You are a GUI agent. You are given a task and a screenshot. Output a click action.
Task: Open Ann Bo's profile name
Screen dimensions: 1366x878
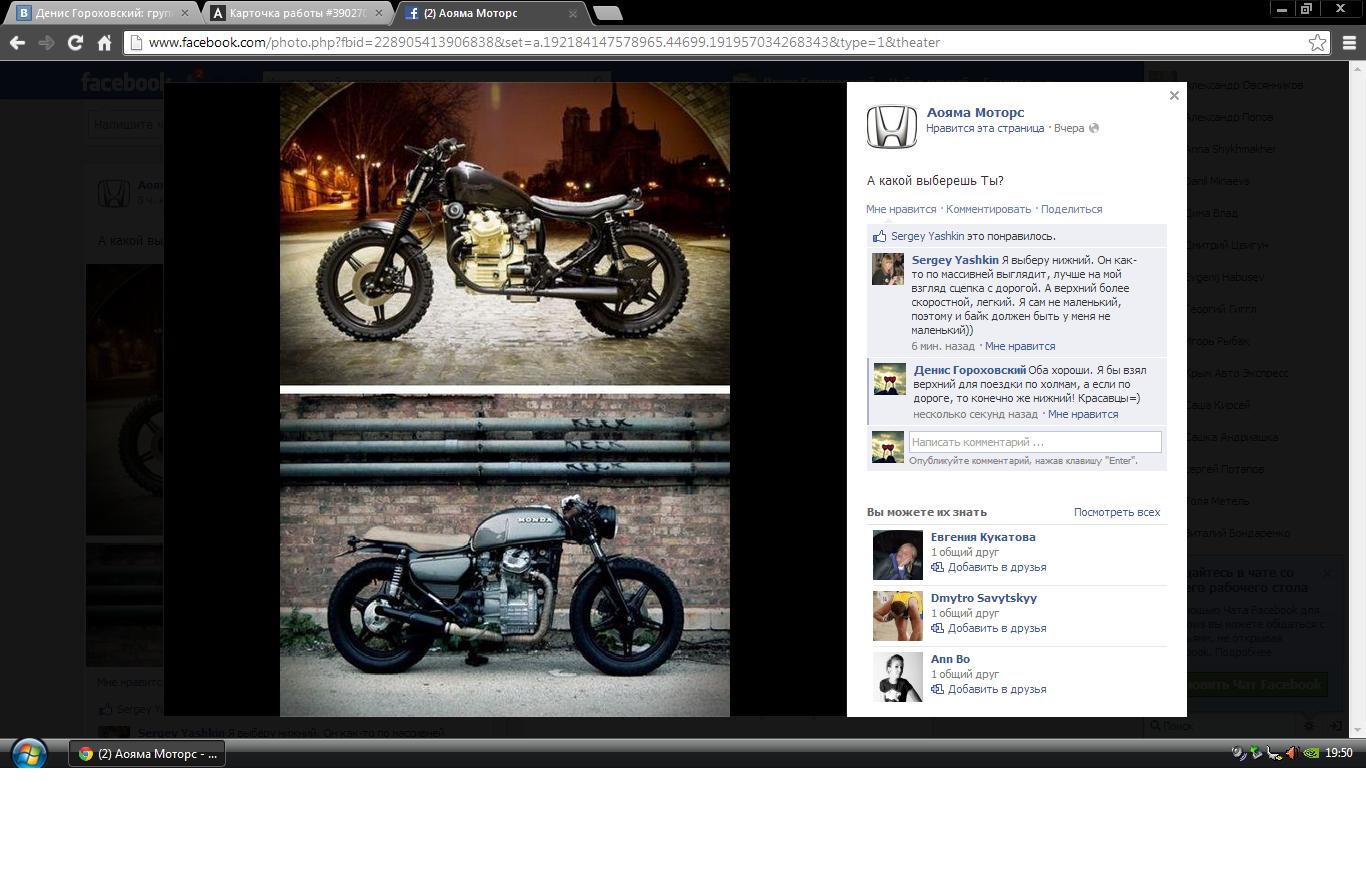[x=950, y=659]
